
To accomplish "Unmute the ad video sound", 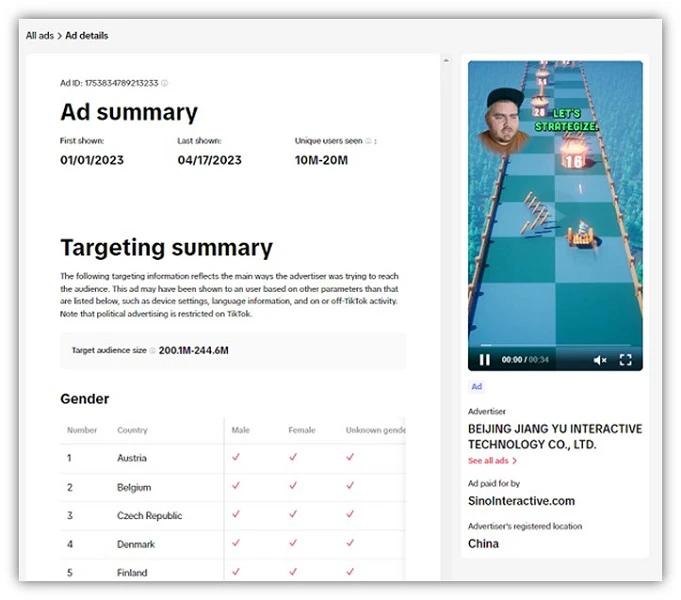I will (600, 360).
